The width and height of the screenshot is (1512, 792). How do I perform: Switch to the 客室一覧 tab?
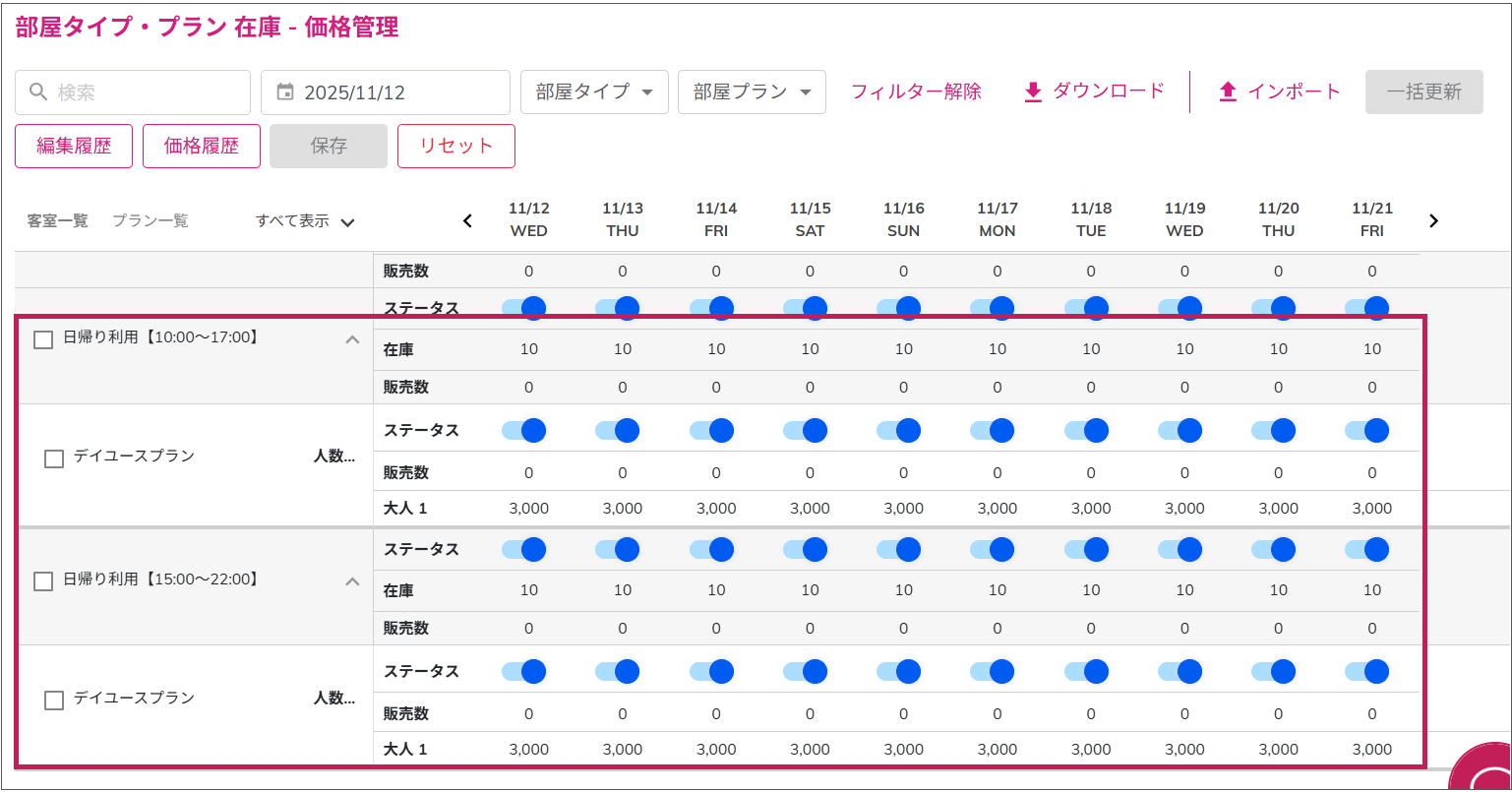57,221
